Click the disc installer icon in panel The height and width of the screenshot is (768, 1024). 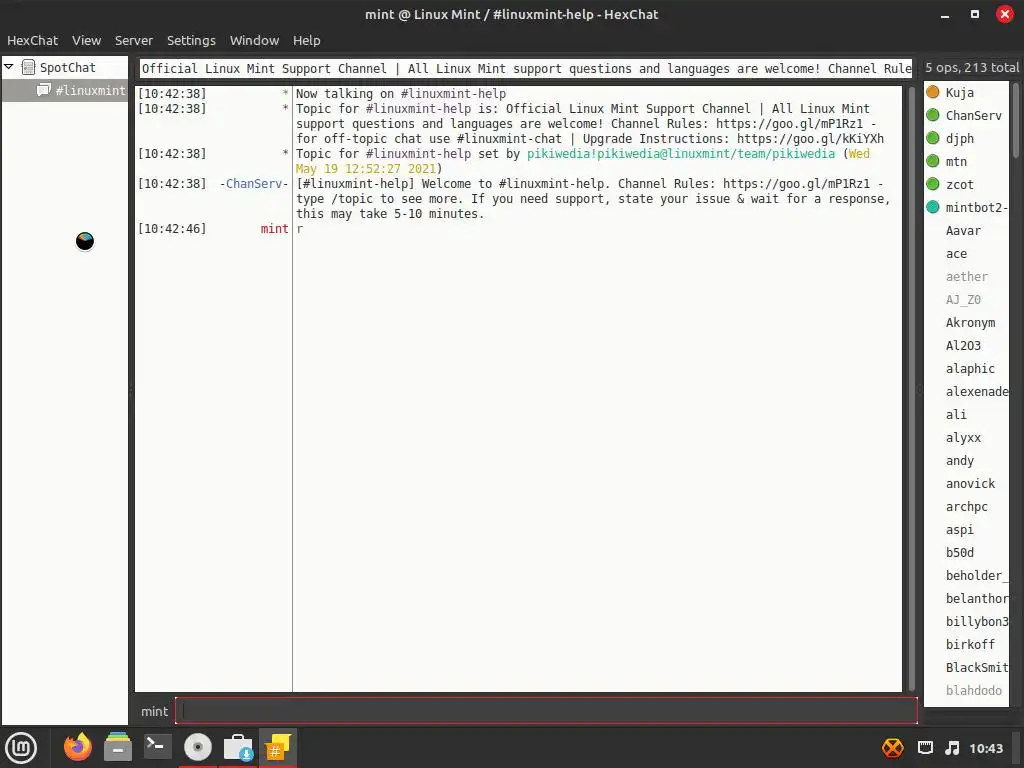click(197, 747)
